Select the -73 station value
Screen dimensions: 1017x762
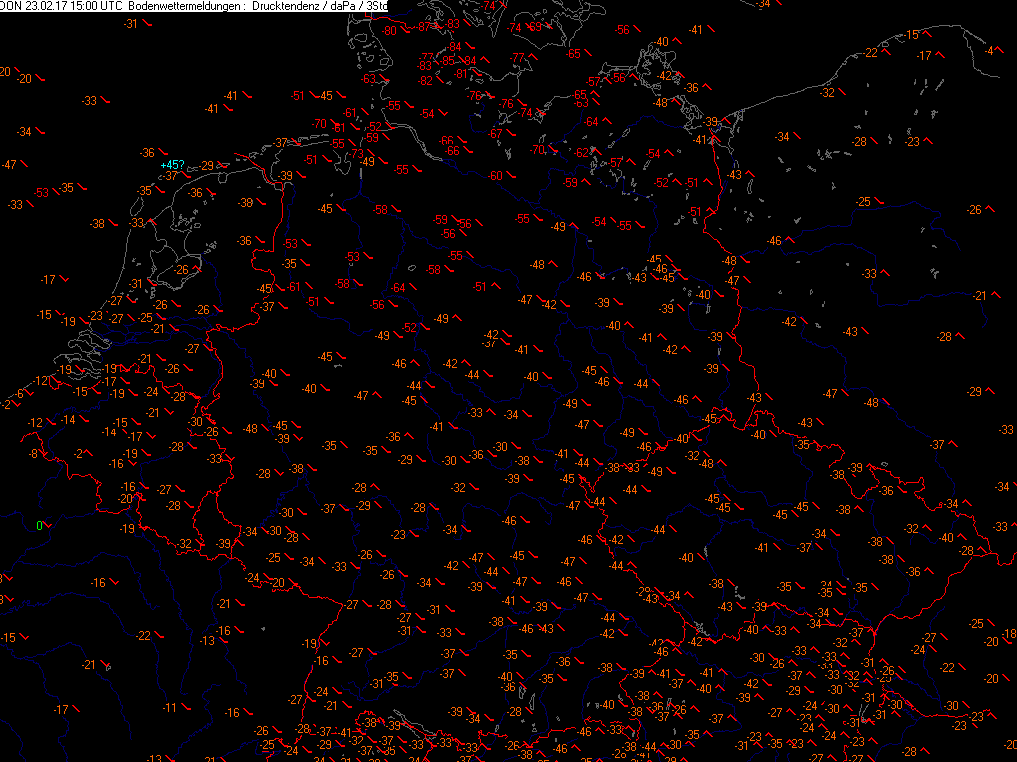(355, 153)
